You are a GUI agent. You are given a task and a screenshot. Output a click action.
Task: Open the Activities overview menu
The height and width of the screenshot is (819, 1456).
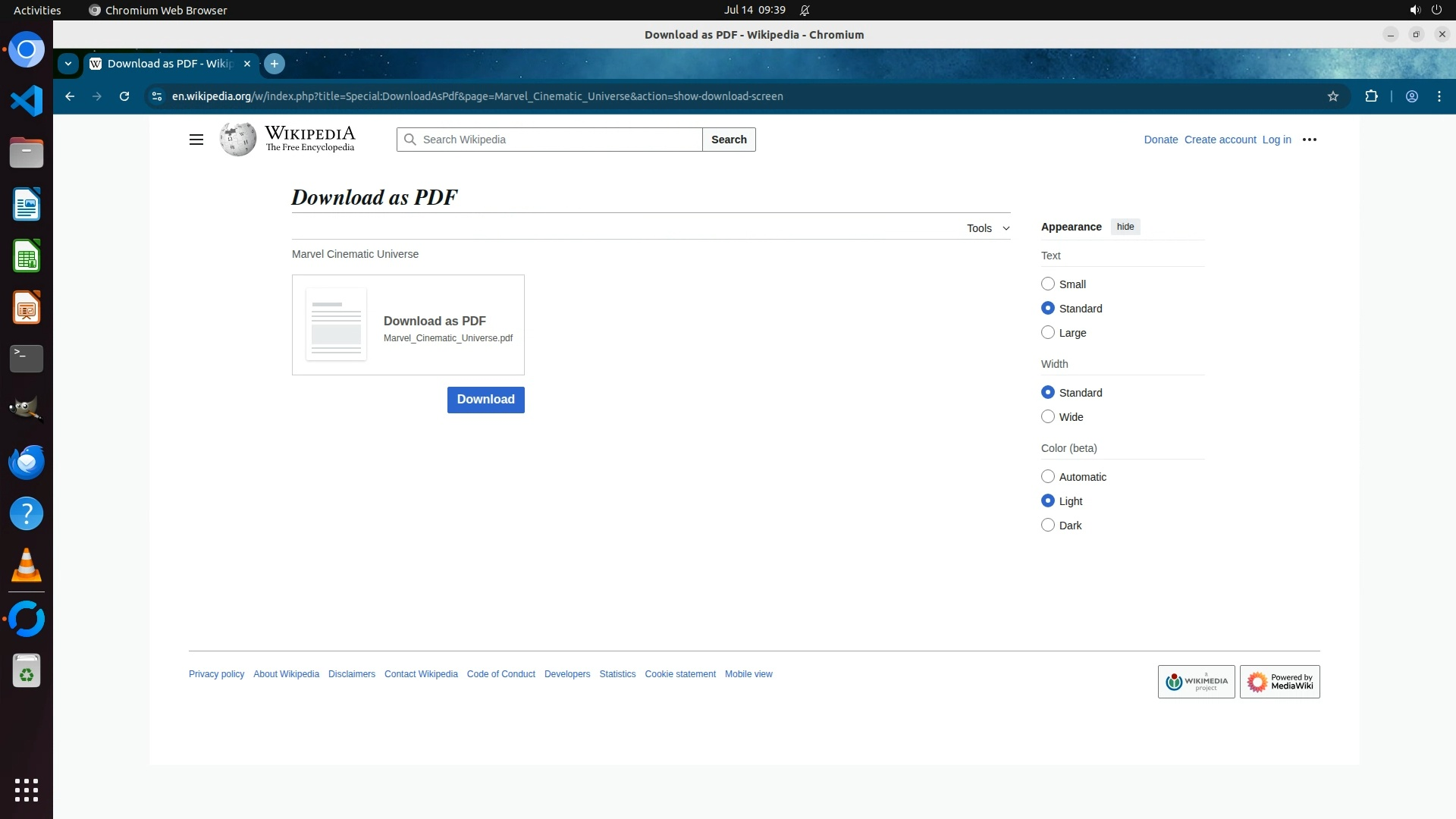coord(37,10)
